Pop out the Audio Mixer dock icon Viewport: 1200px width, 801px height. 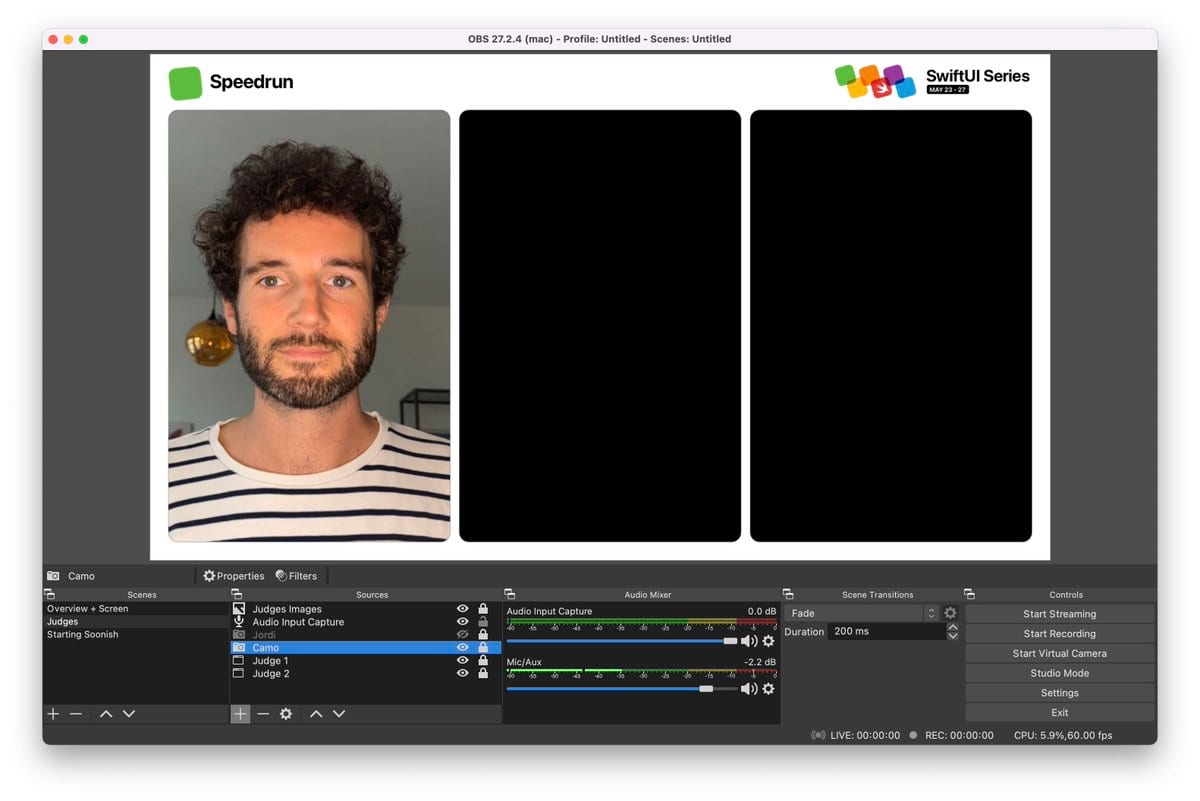click(509, 595)
